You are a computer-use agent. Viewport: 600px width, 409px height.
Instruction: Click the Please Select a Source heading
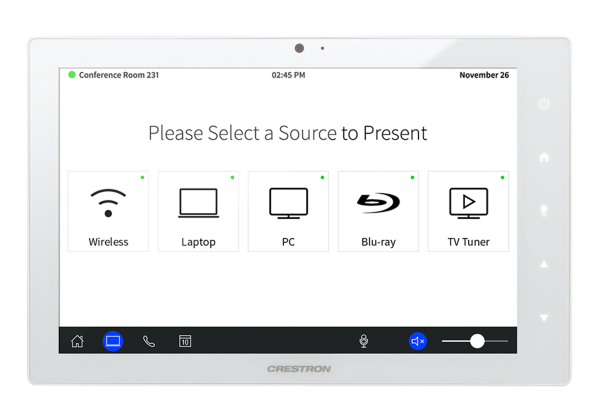[288, 133]
